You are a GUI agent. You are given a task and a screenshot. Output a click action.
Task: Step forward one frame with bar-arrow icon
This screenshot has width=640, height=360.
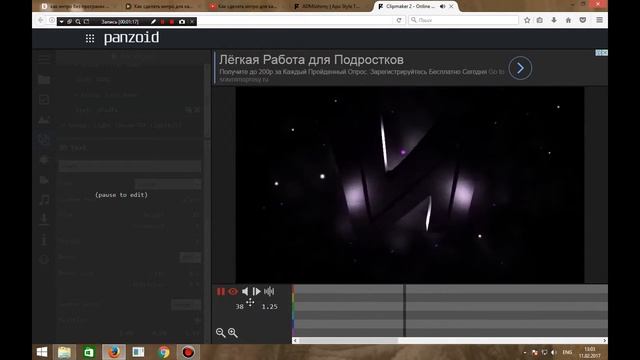(257, 291)
